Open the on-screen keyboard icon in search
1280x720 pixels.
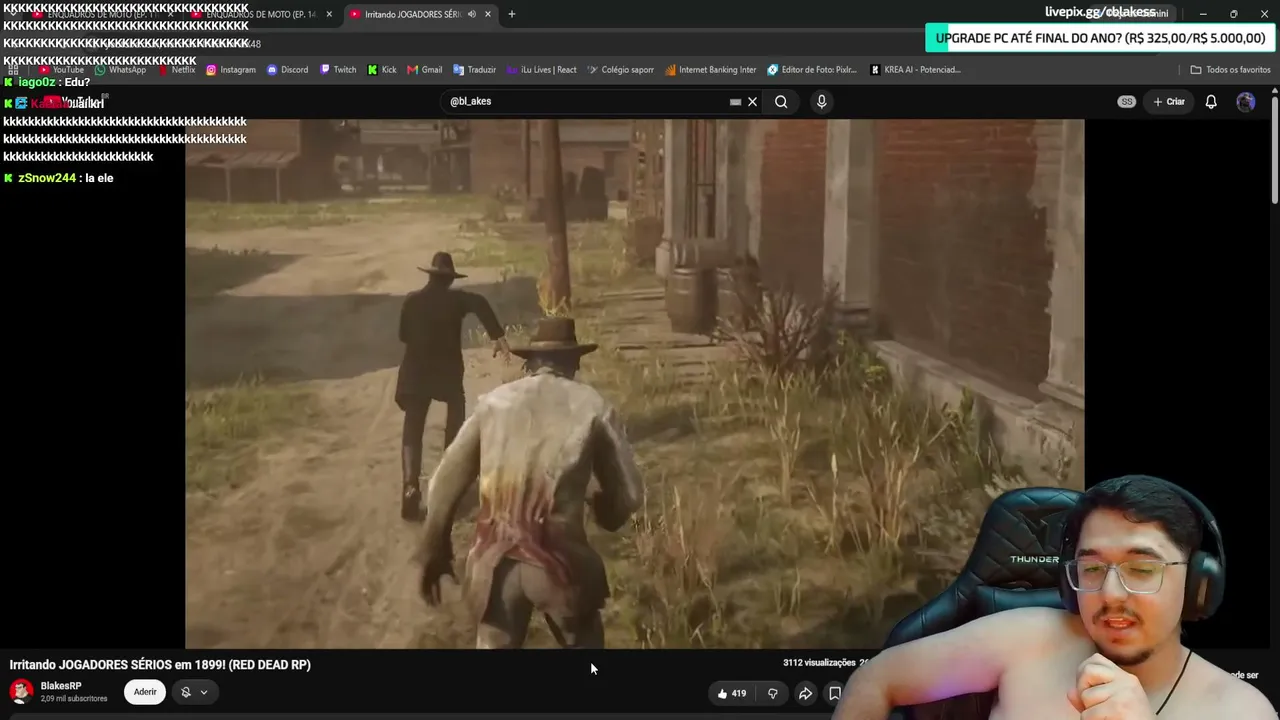point(736,101)
